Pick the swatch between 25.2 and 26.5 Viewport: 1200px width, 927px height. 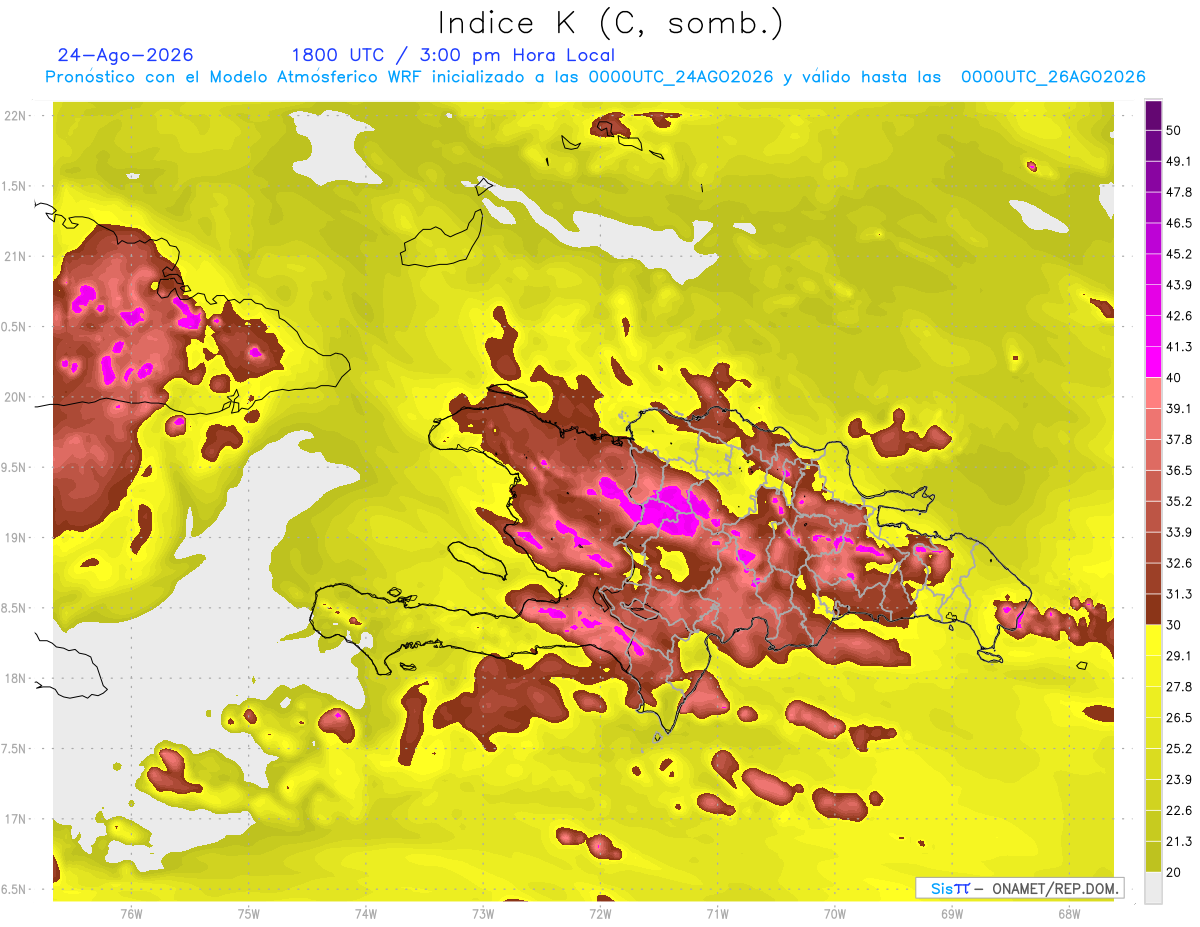click(1153, 733)
